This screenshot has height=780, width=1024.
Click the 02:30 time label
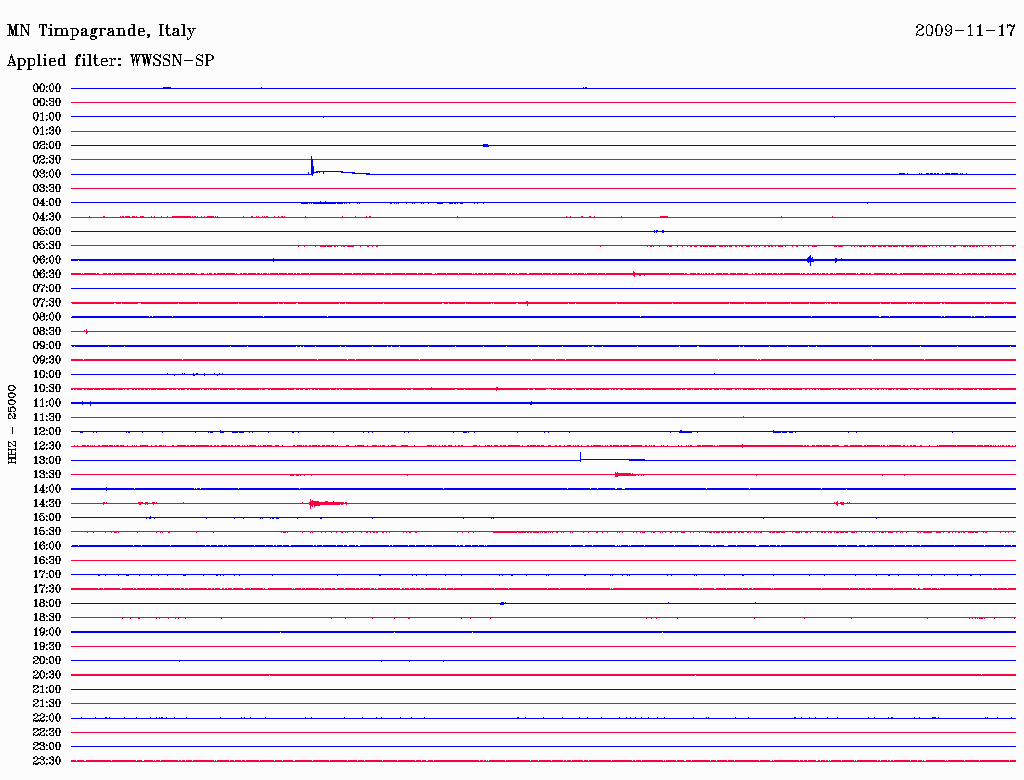click(47, 159)
